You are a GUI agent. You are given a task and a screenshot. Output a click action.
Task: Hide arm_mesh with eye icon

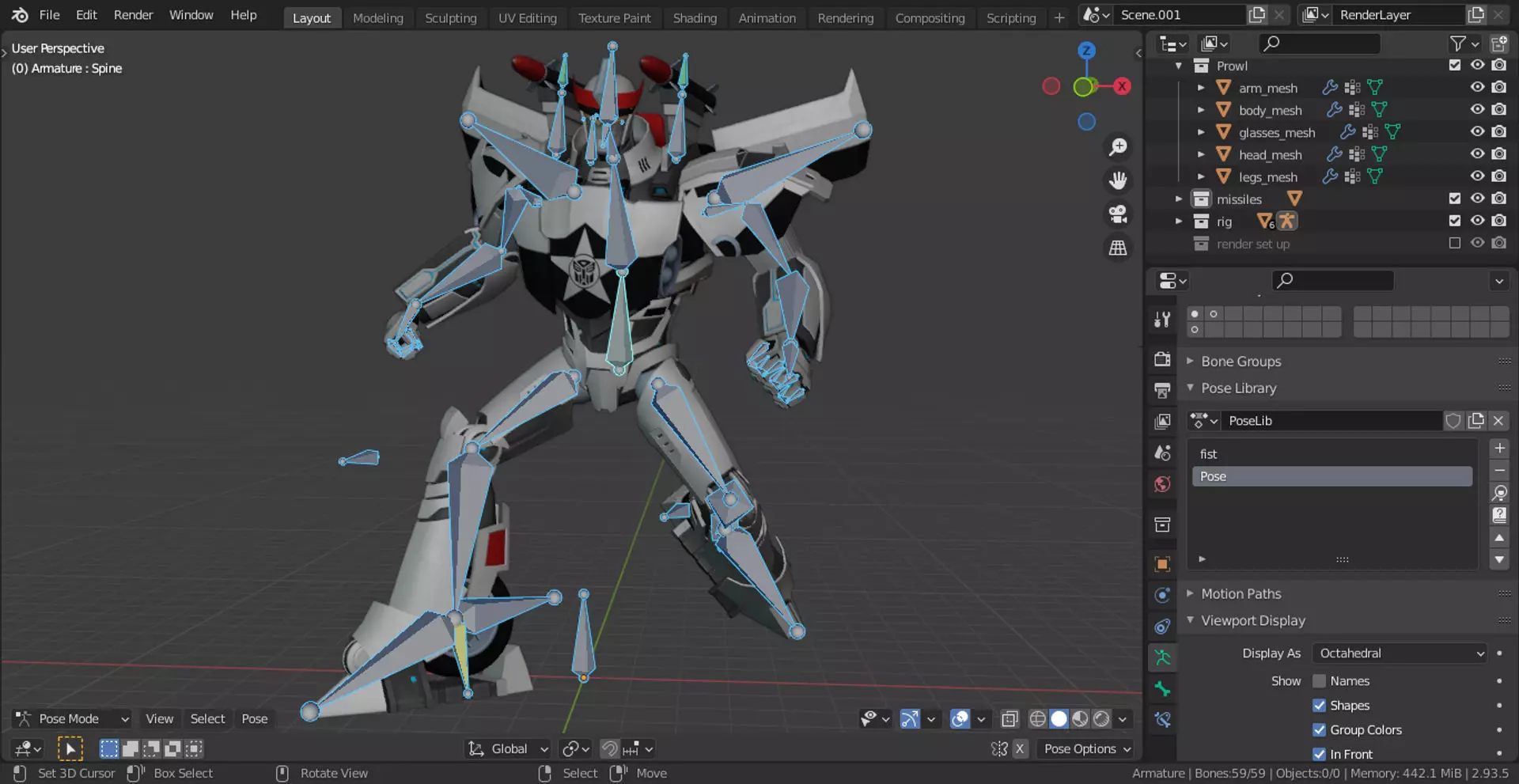click(1477, 87)
